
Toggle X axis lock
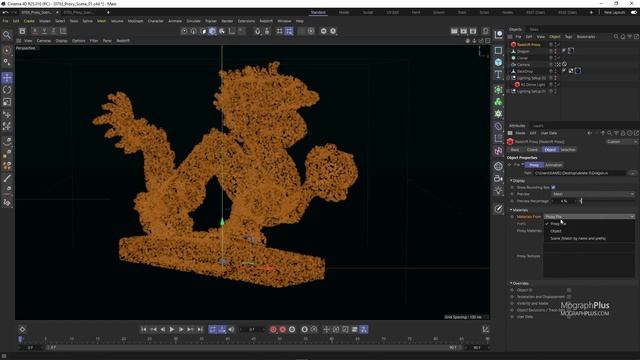point(35,31)
